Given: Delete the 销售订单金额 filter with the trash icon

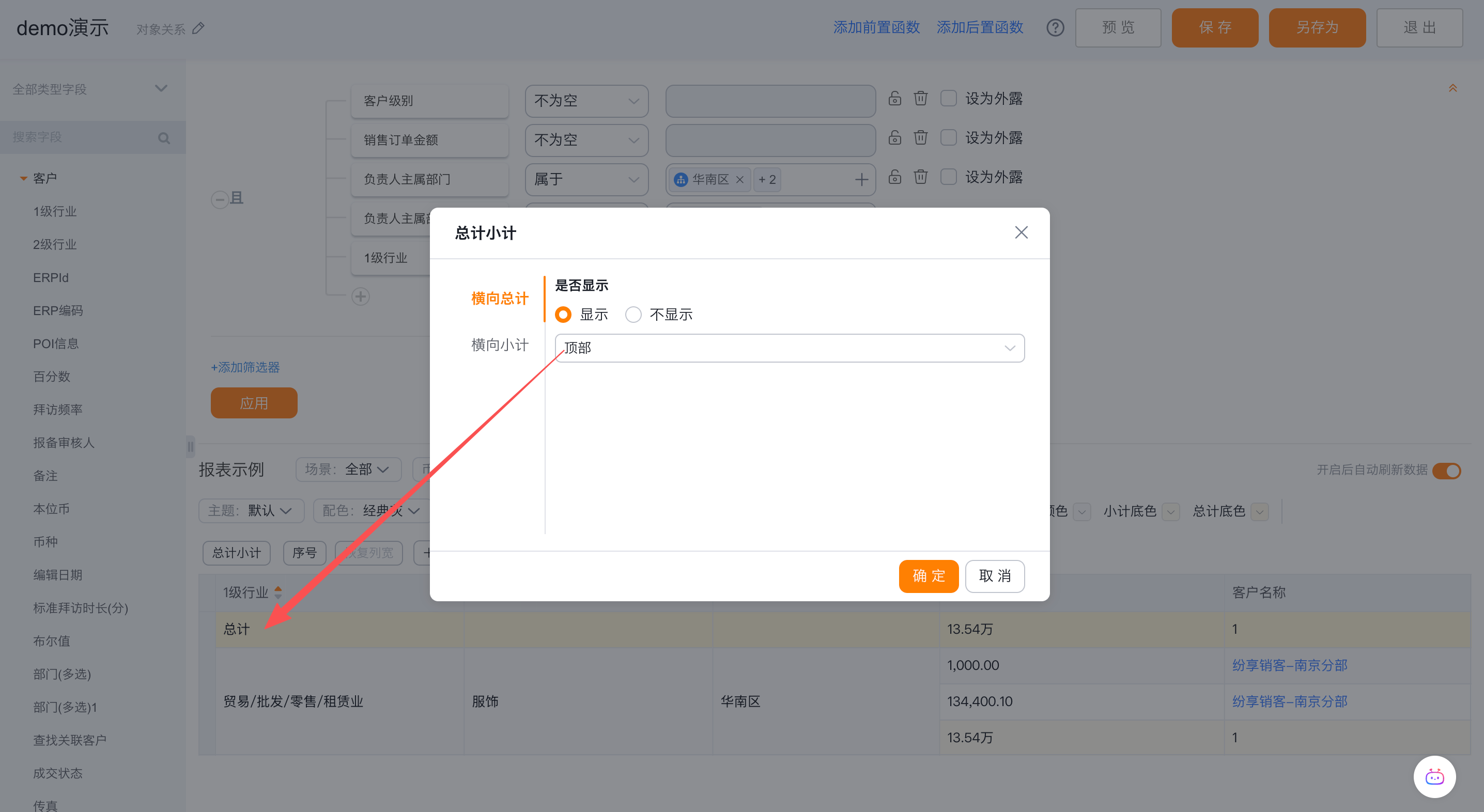Looking at the screenshot, I should (x=920, y=137).
